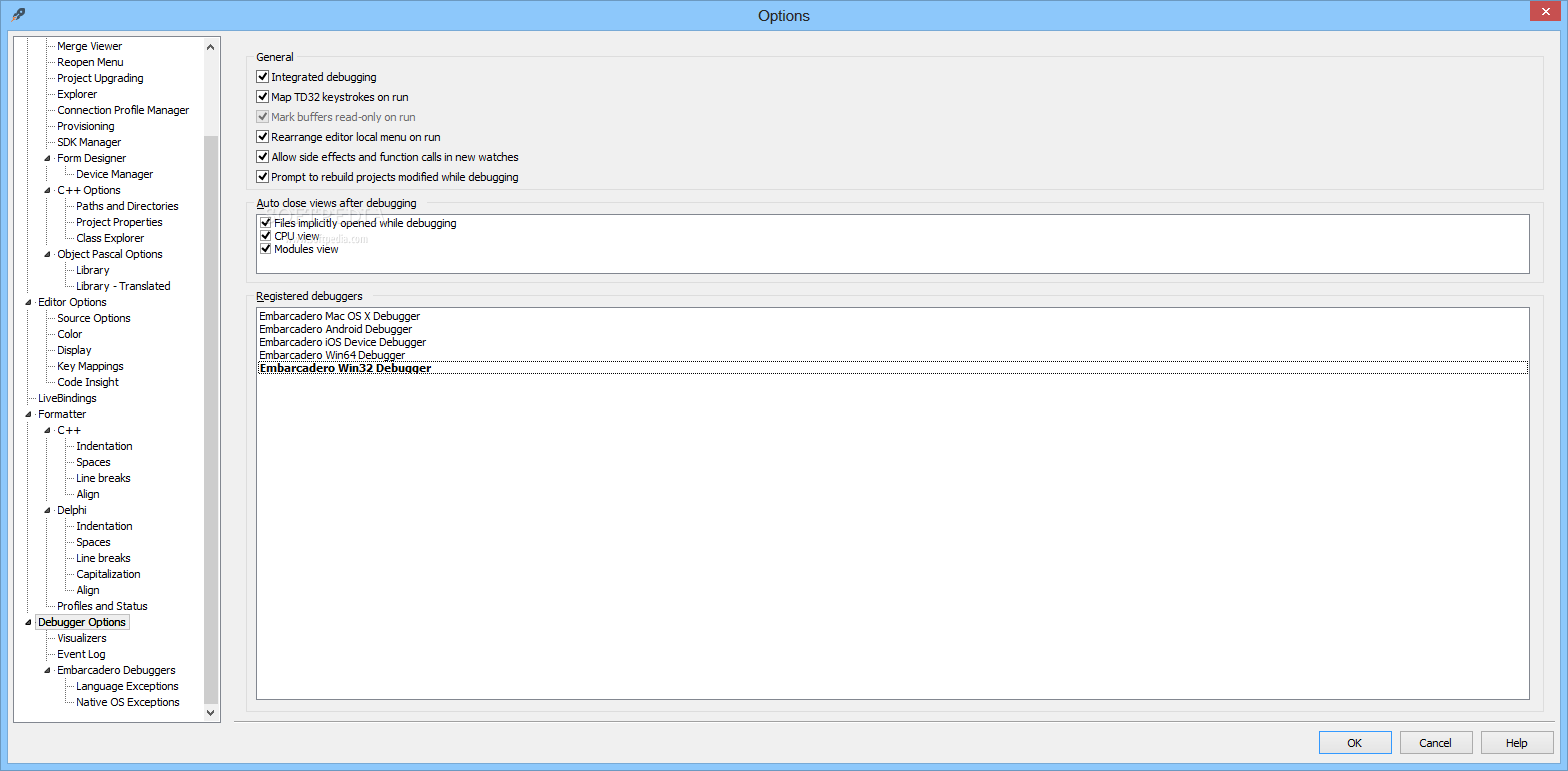Open SDK Manager page
This screenshot has width=1568, height=771.
[89, 142]
